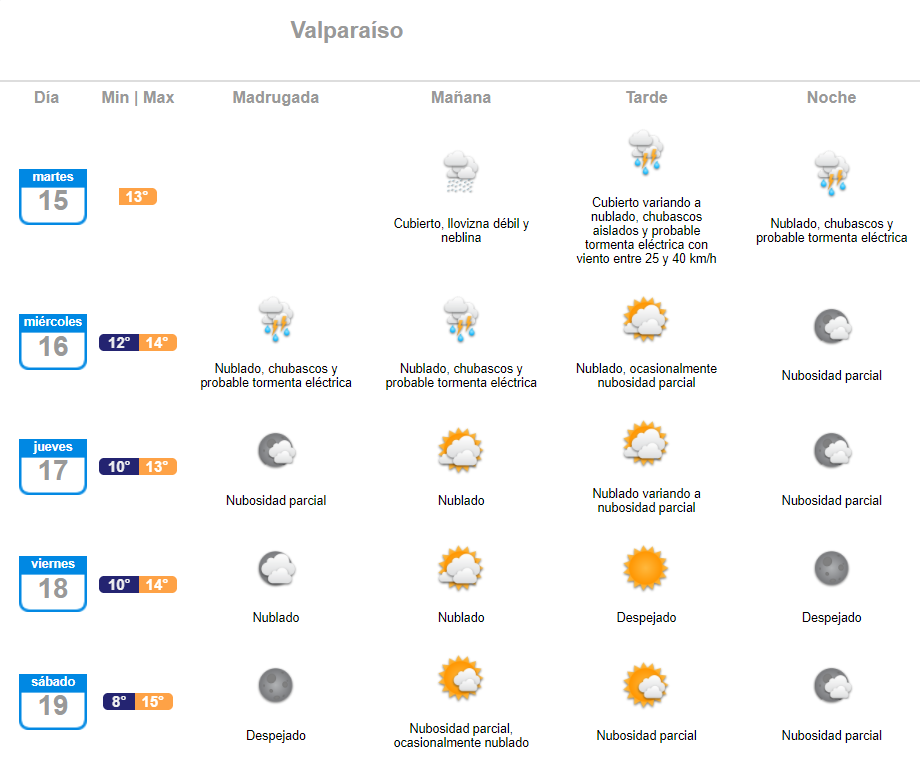This screenshot has height=768, width=920.
Task: Click Saturday morning 'Nubosidad parcial, ocasionalmente nublado' text
Action: click(x=461, y=736)
